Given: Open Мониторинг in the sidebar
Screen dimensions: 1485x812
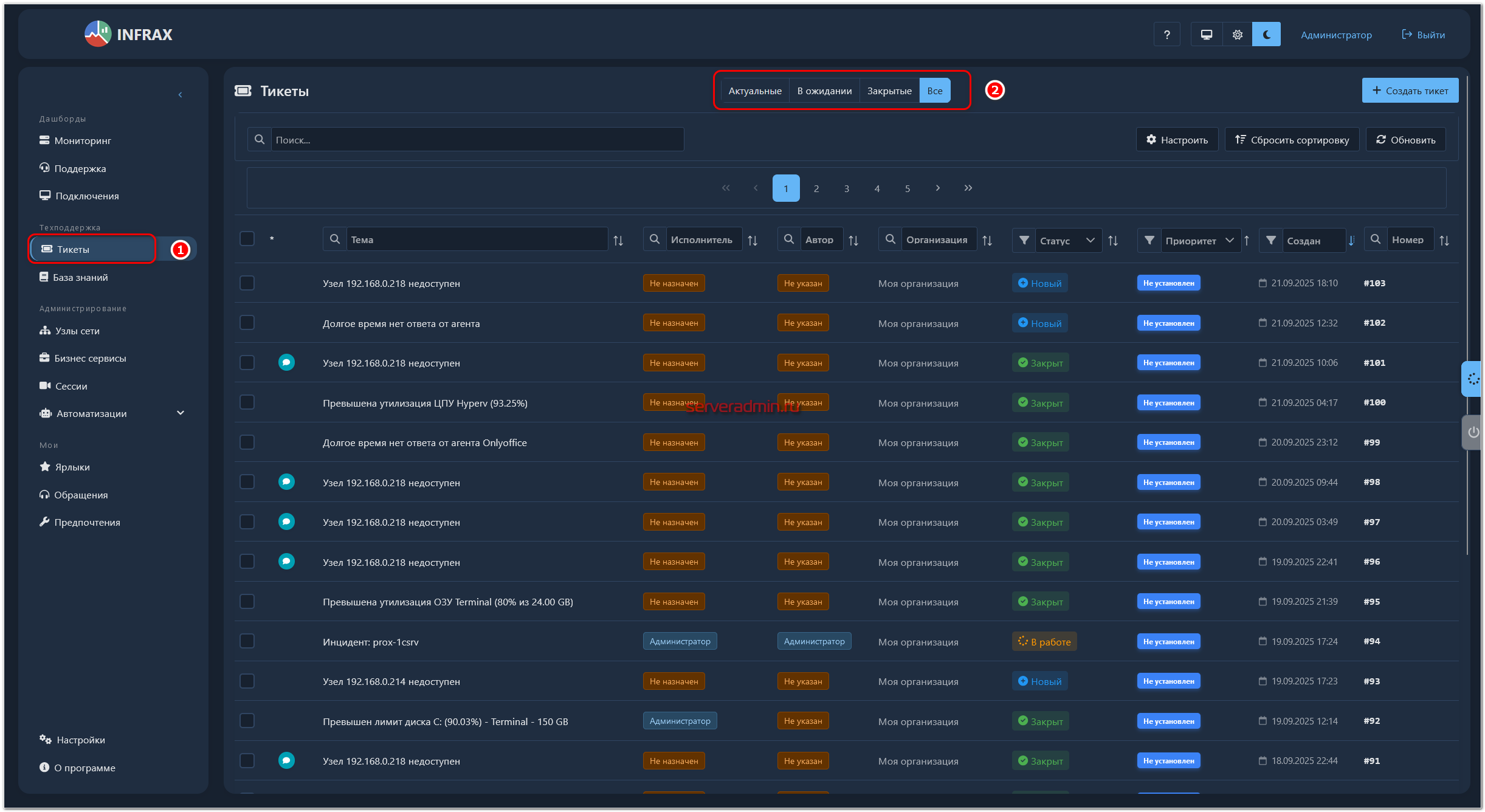Looking at the screenshot, I should pyautogui.click(x=83, y=140).
